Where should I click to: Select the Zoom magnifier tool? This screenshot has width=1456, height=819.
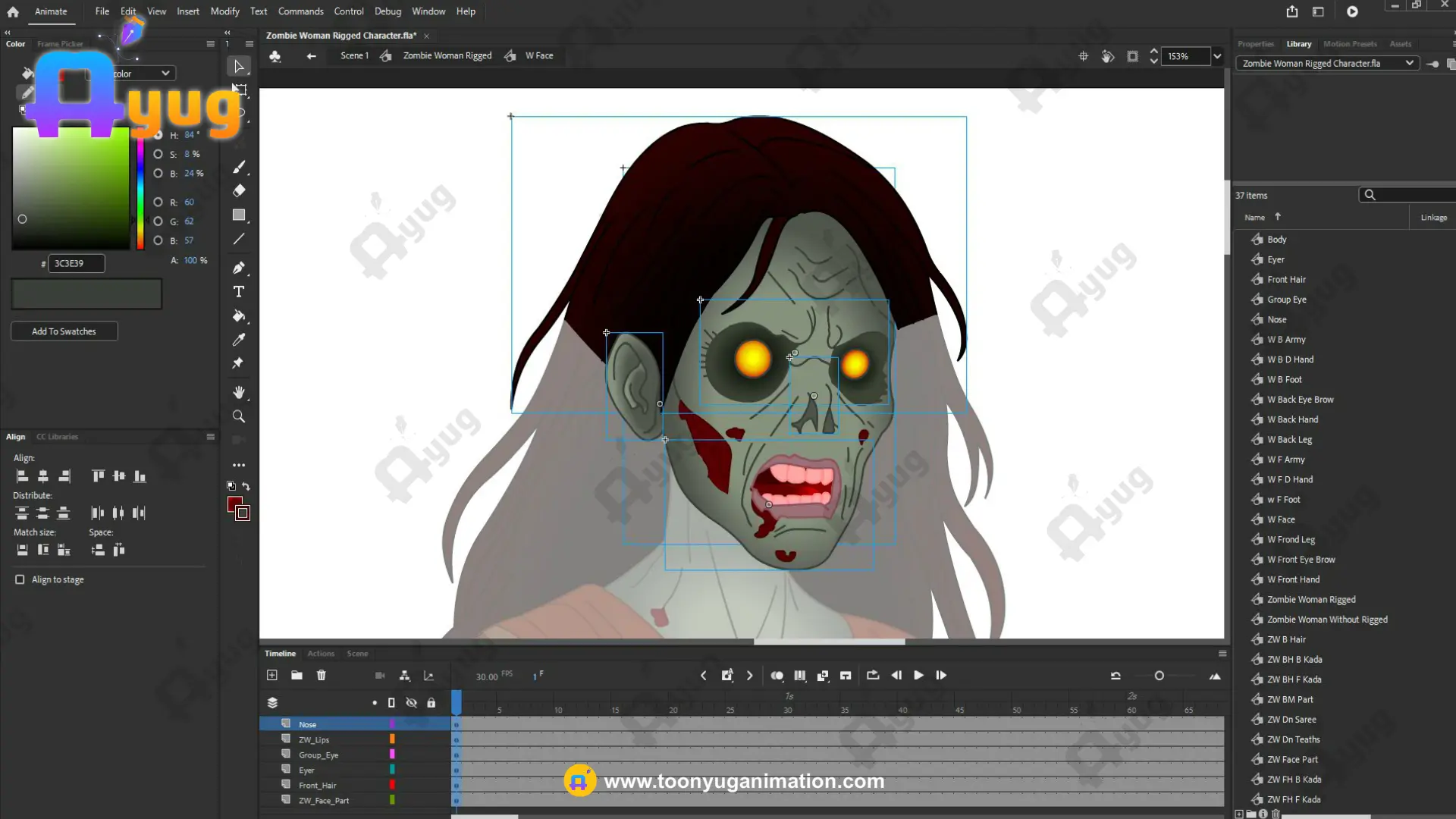(239, 416)
